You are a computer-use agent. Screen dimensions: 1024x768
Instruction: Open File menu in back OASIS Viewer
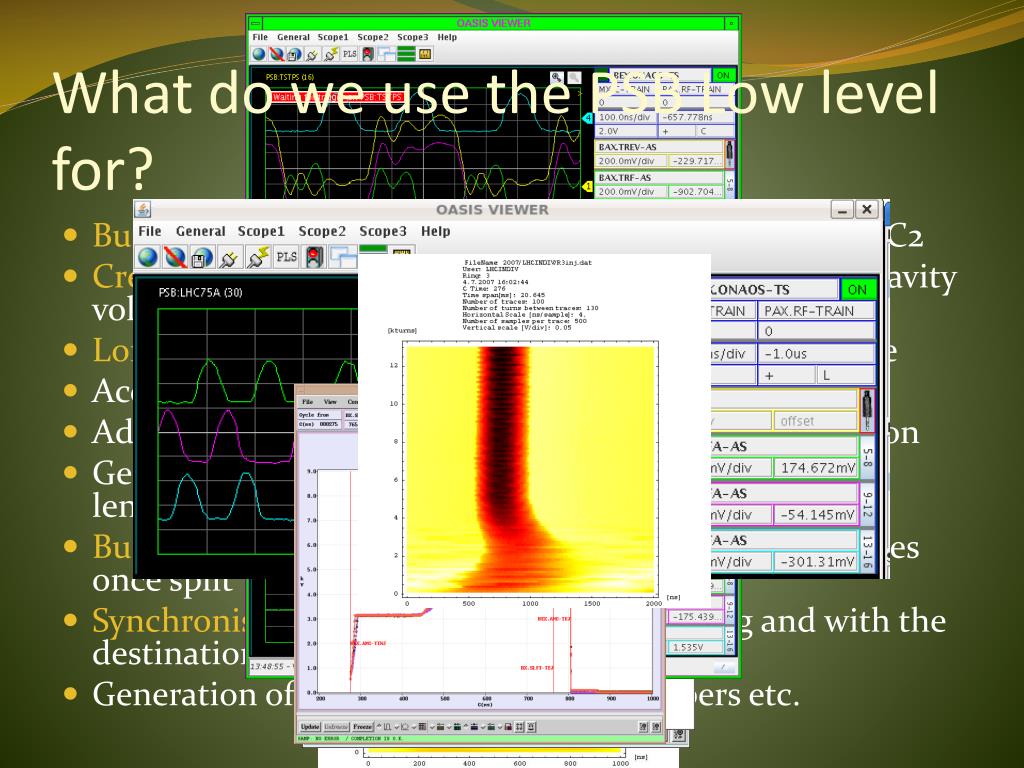tap(260, 37)
